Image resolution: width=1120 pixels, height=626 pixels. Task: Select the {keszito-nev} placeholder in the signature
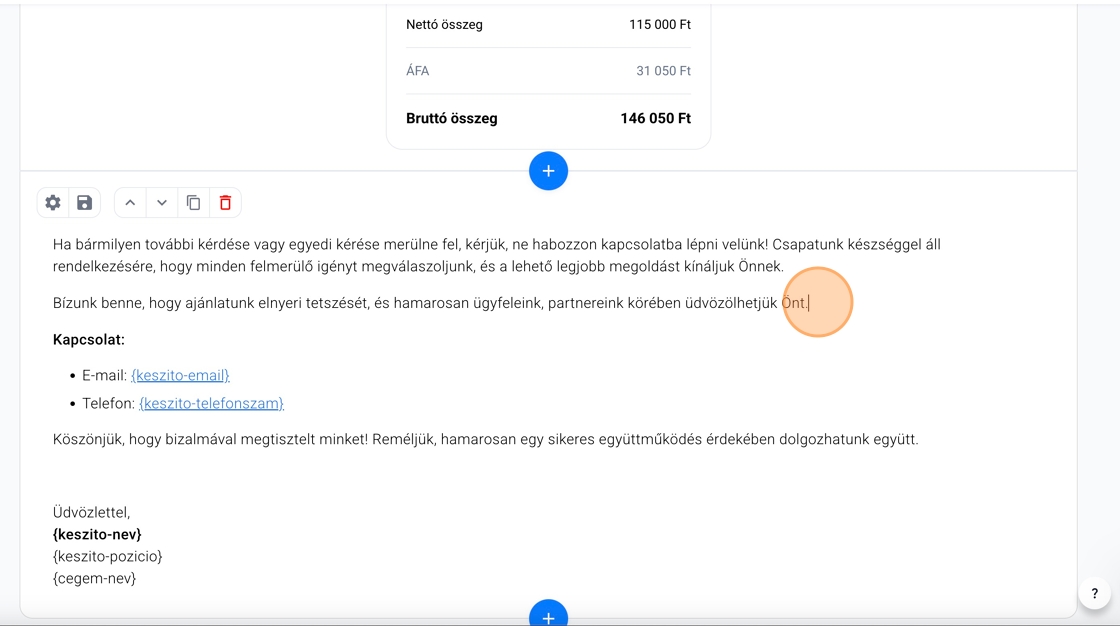(x=97, y=534)
